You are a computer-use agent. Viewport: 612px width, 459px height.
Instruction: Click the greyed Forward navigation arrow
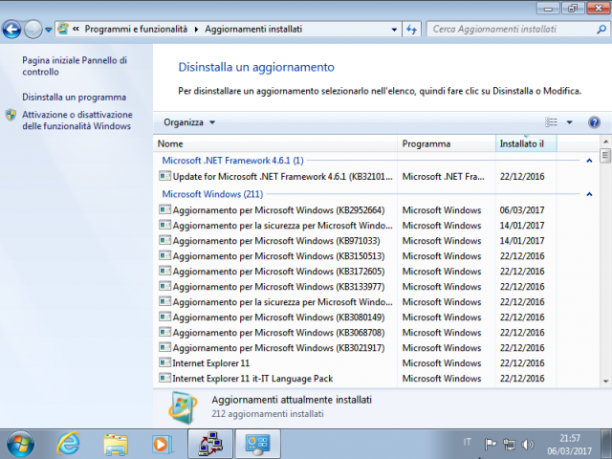point(33,29)
